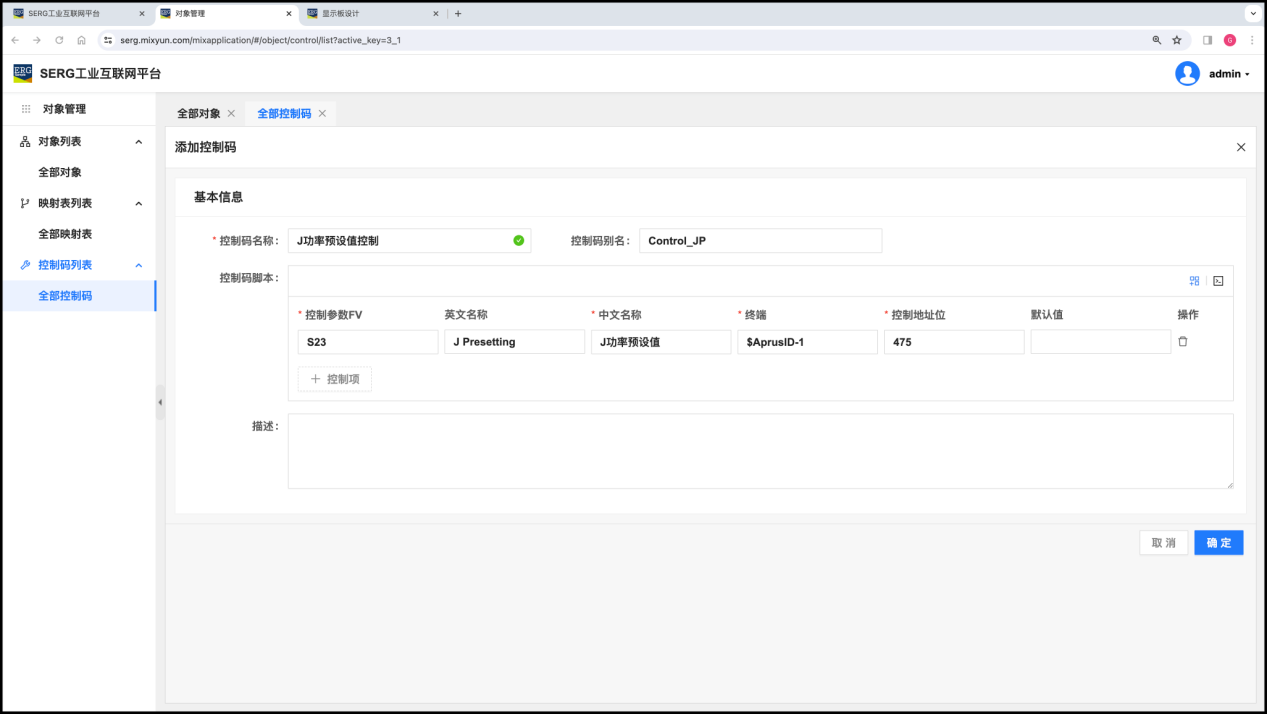Collapse the 对象列表 sidebar section
Viewport: 1267px width, 714px height.
pos(139,142)
